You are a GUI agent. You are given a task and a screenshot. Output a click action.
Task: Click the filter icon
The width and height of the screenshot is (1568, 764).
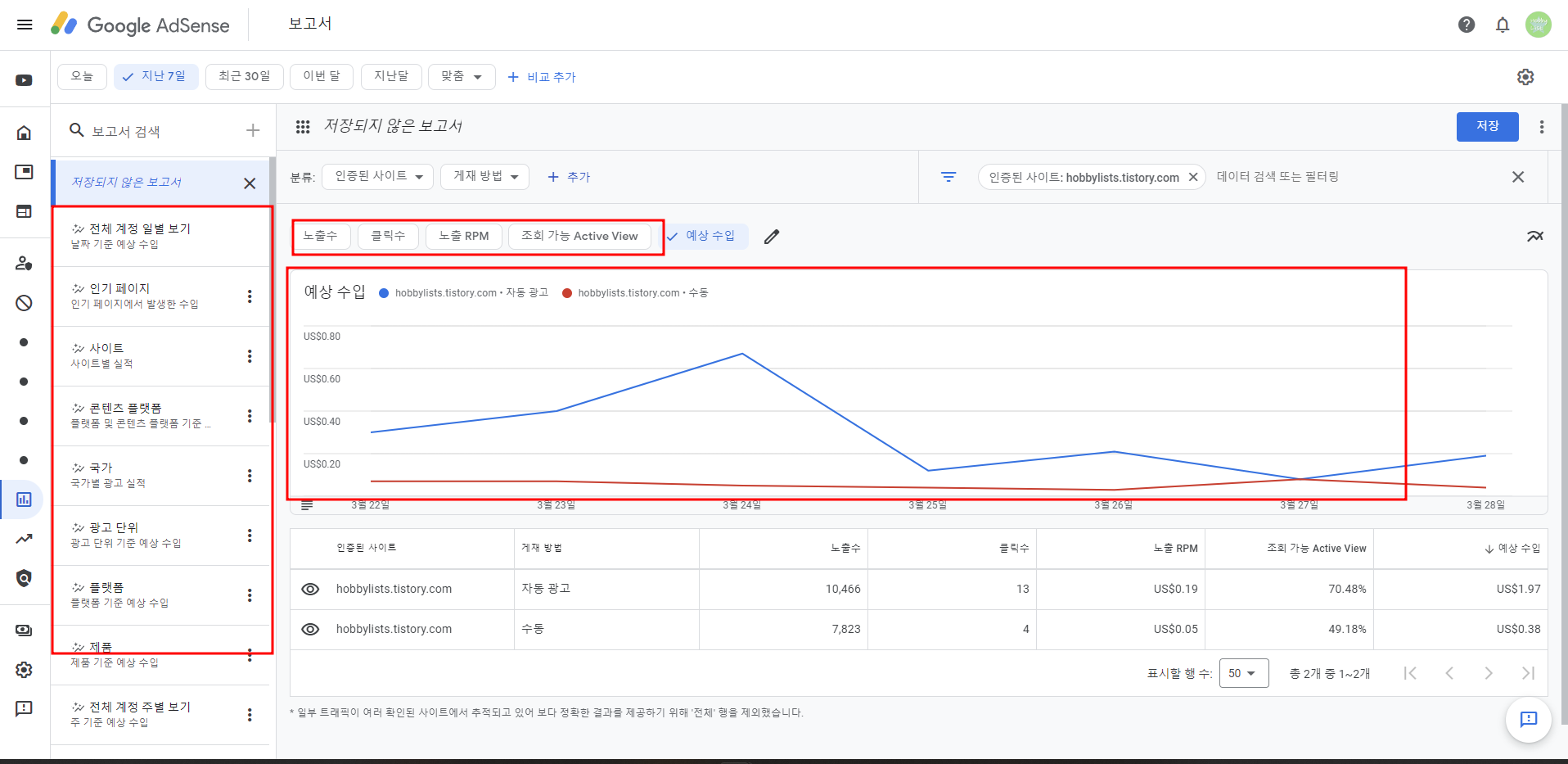pos(948,177)
